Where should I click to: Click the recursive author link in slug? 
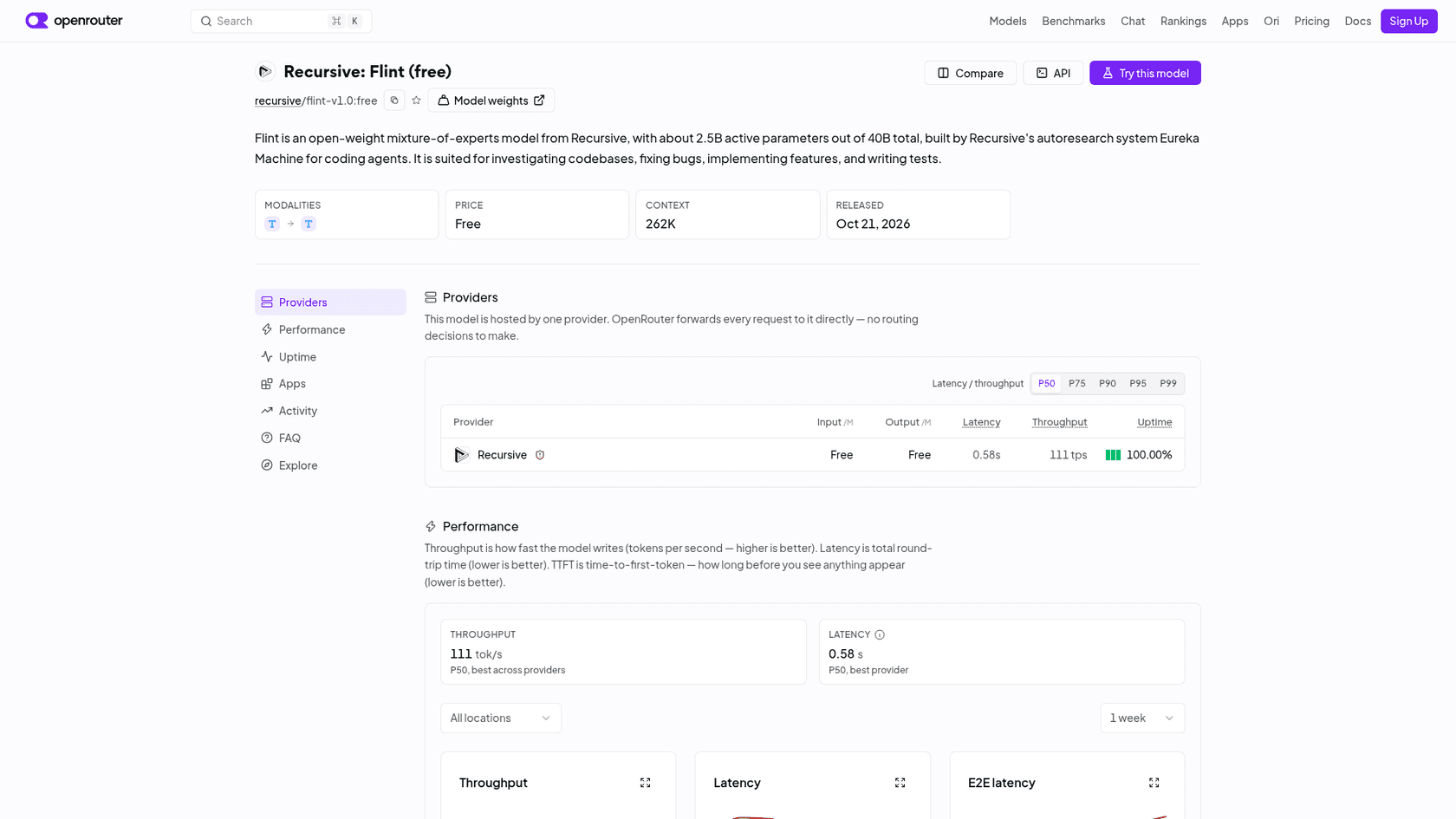point(277,101)
